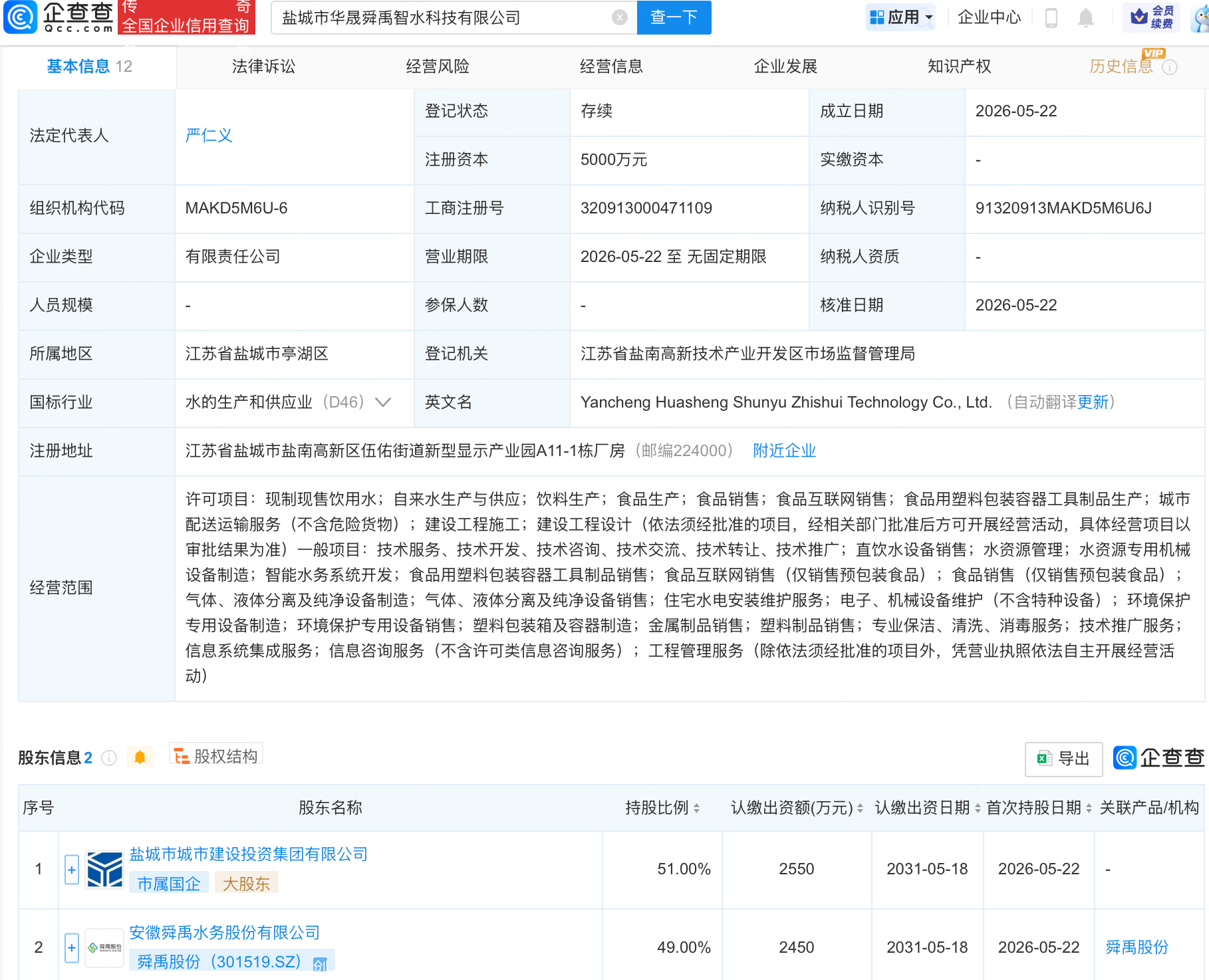Clear the search box with the X icon
The image size is (1209, 980).
click(x=619, y=18)
